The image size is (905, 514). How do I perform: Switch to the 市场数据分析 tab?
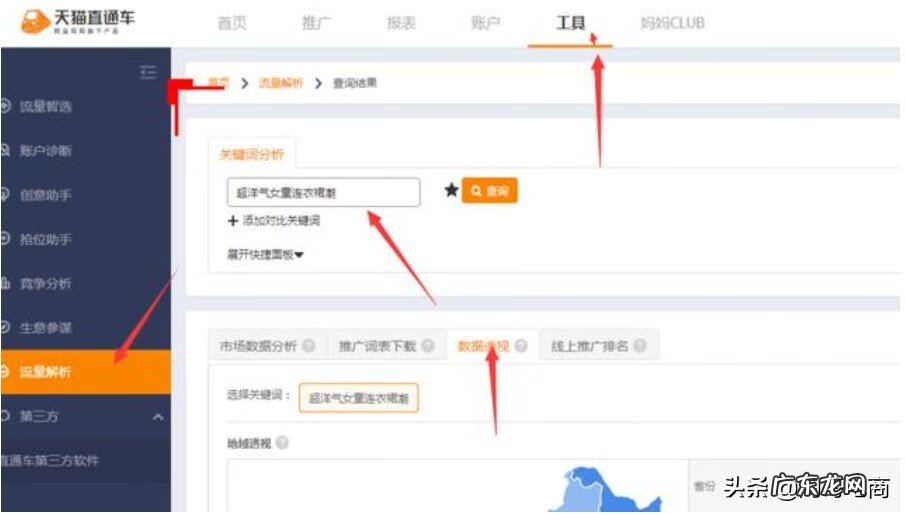(x=258, y=346)
